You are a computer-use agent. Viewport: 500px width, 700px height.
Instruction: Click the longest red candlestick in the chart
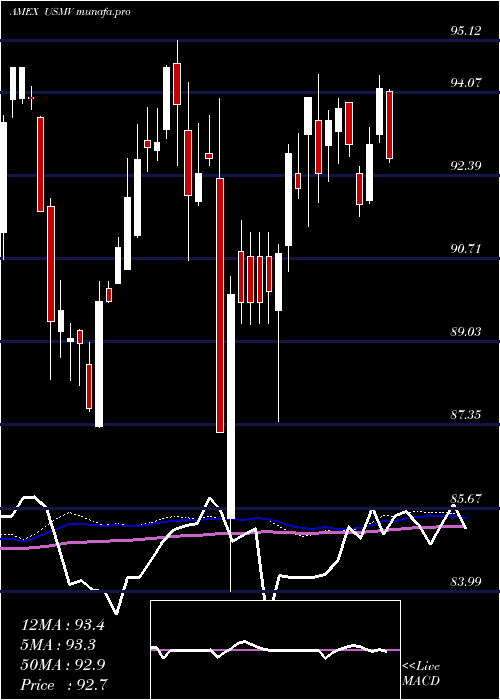pyautogui.click(x=220, y=305)
